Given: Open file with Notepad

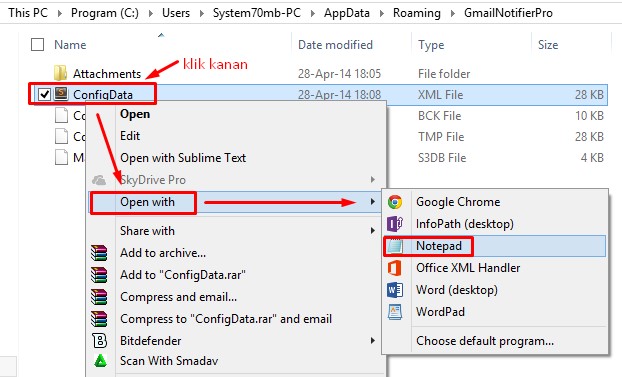Looking at the screenshot, I should tap(495, 246).
